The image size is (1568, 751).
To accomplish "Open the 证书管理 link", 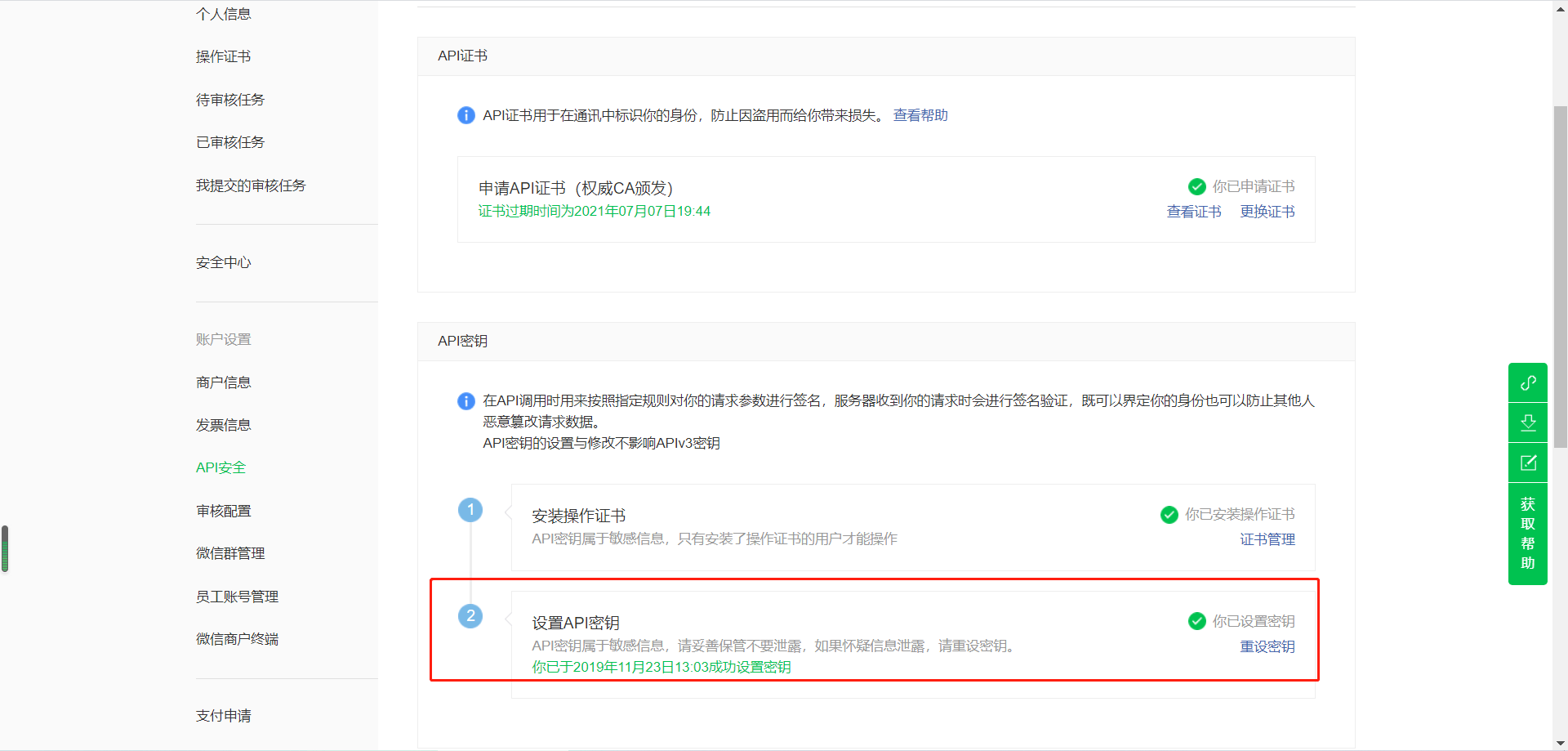I will pyautogui.click(x=1267, y=539).
